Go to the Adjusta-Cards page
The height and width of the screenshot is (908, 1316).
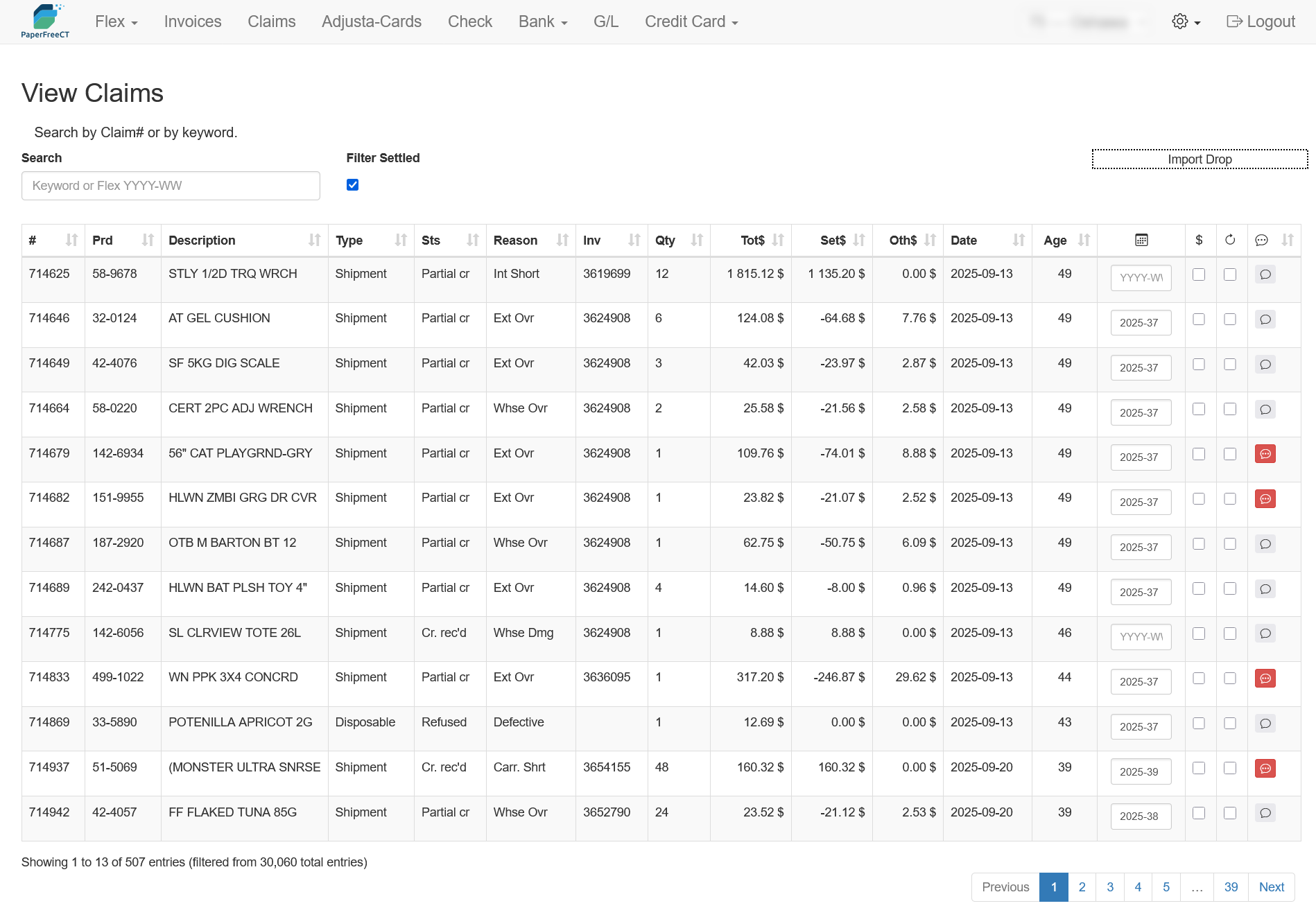coord(371,22)
